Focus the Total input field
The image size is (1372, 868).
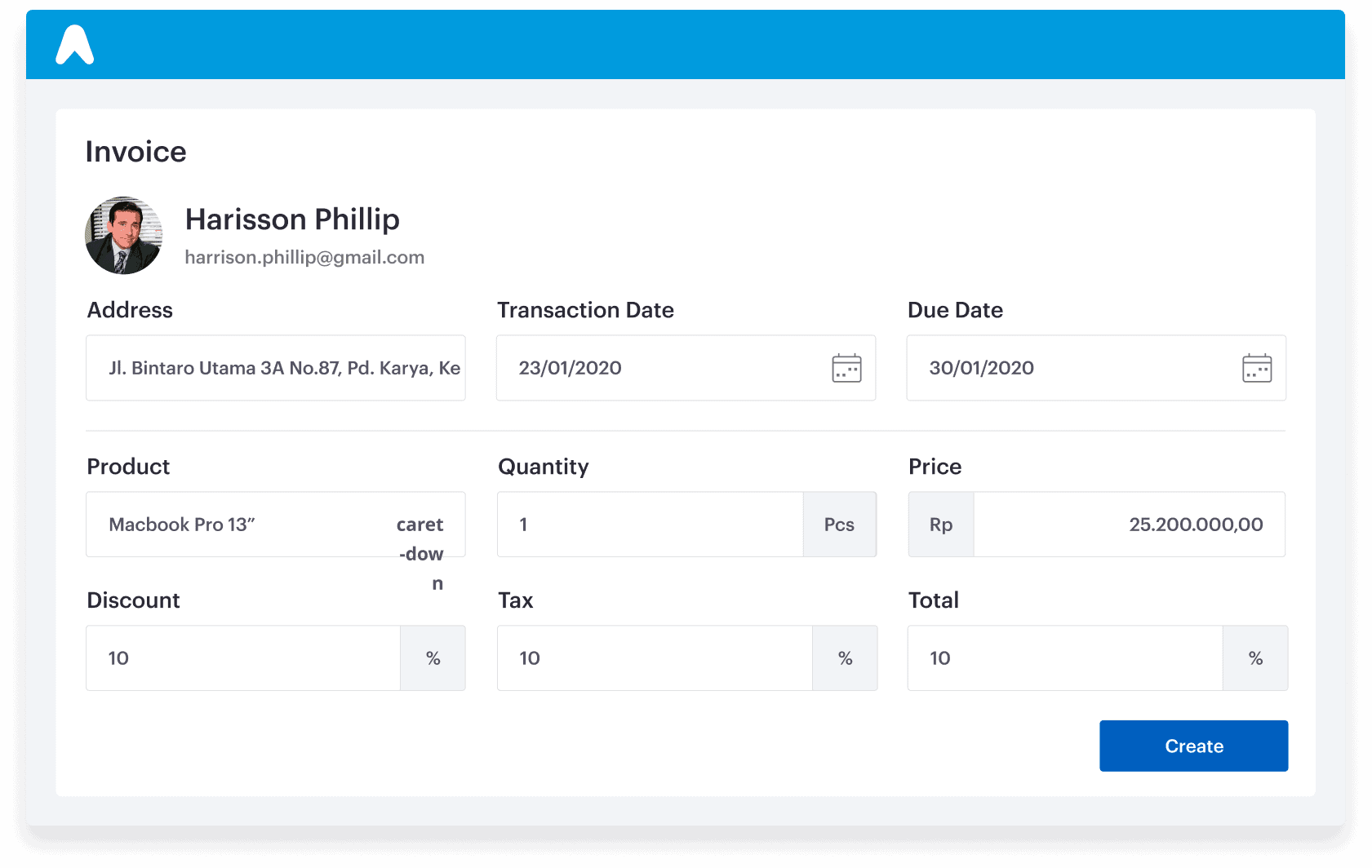pyautogui.click(x=1065, y=658)
